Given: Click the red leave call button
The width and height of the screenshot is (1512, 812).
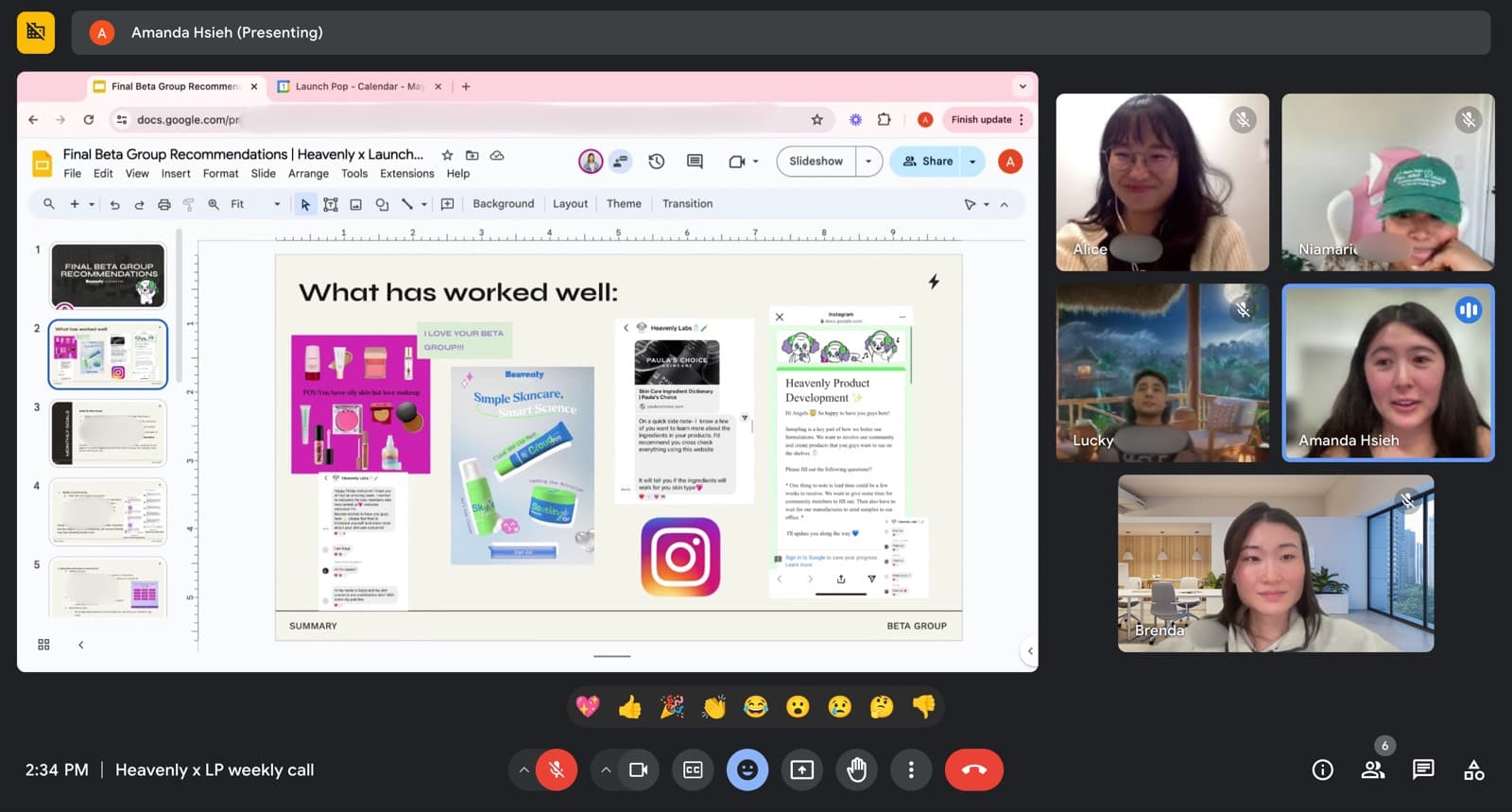Looking at the screenshot, I should 973,769.
